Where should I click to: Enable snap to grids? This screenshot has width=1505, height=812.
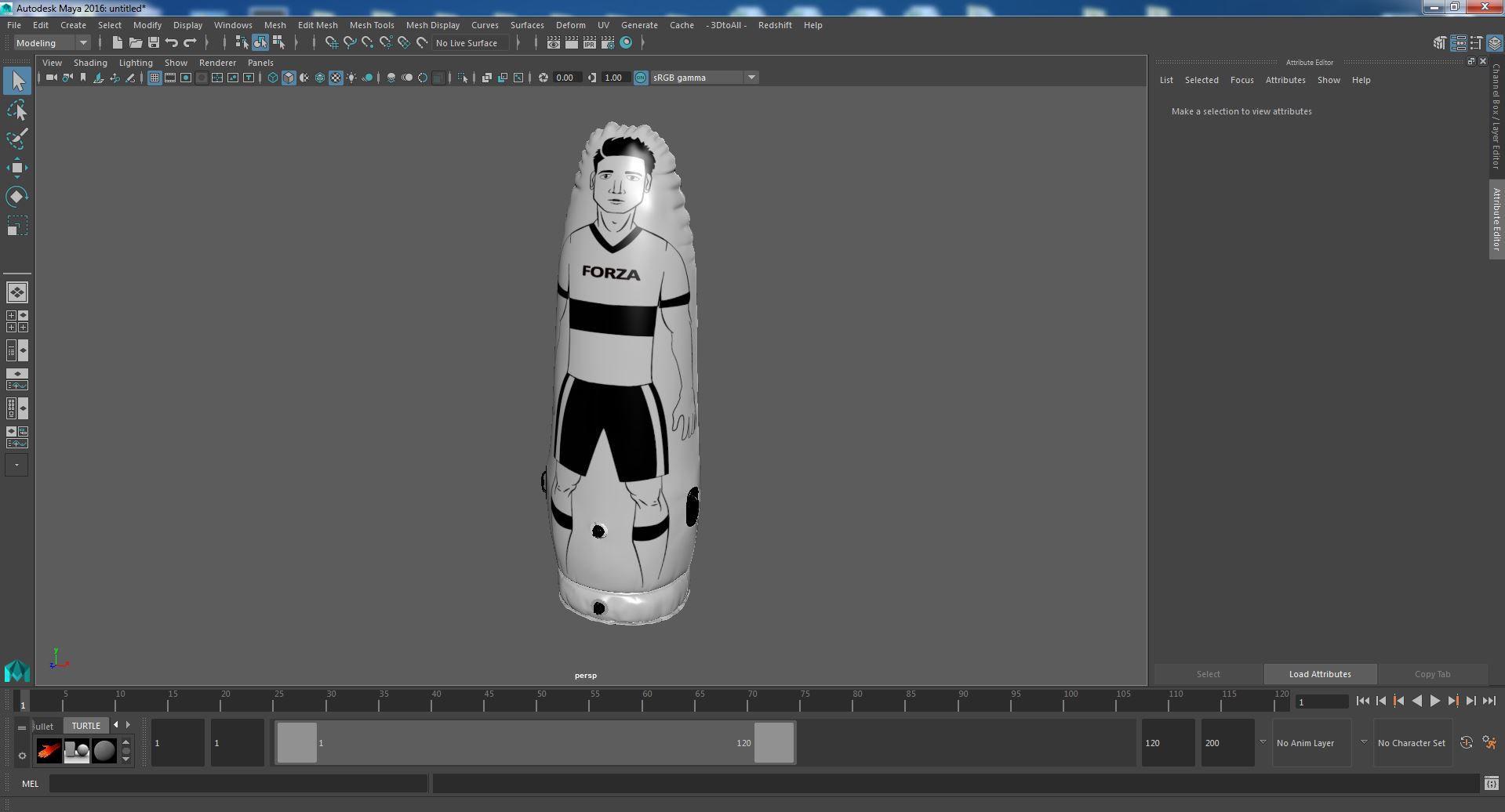(331, 42)
